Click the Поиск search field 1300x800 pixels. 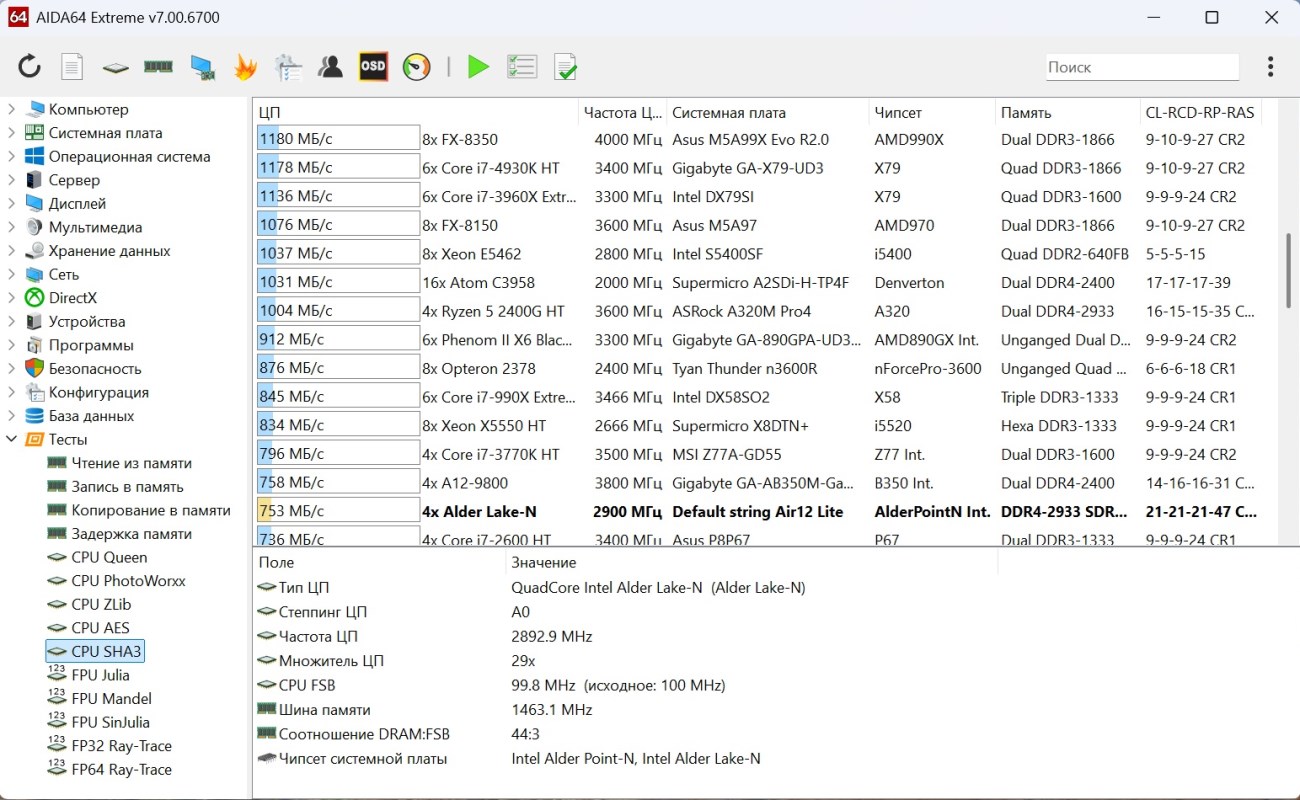tap(1141, 67)
